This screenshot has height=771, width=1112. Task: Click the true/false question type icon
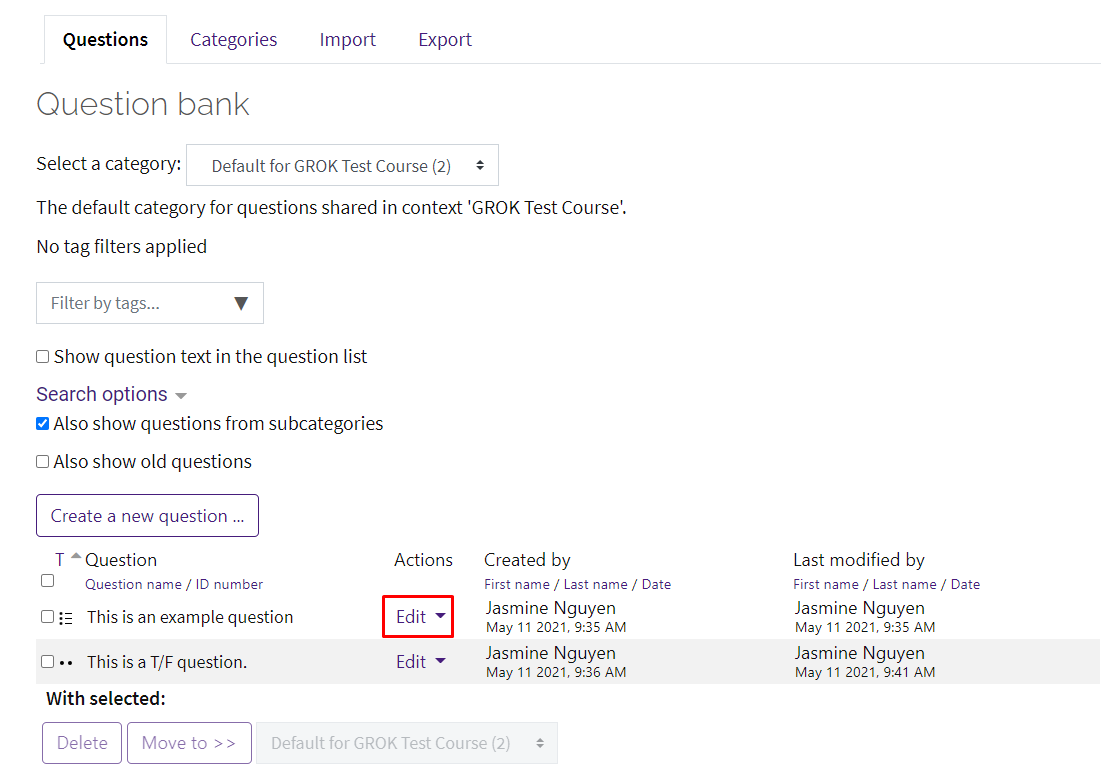(66, 661)
